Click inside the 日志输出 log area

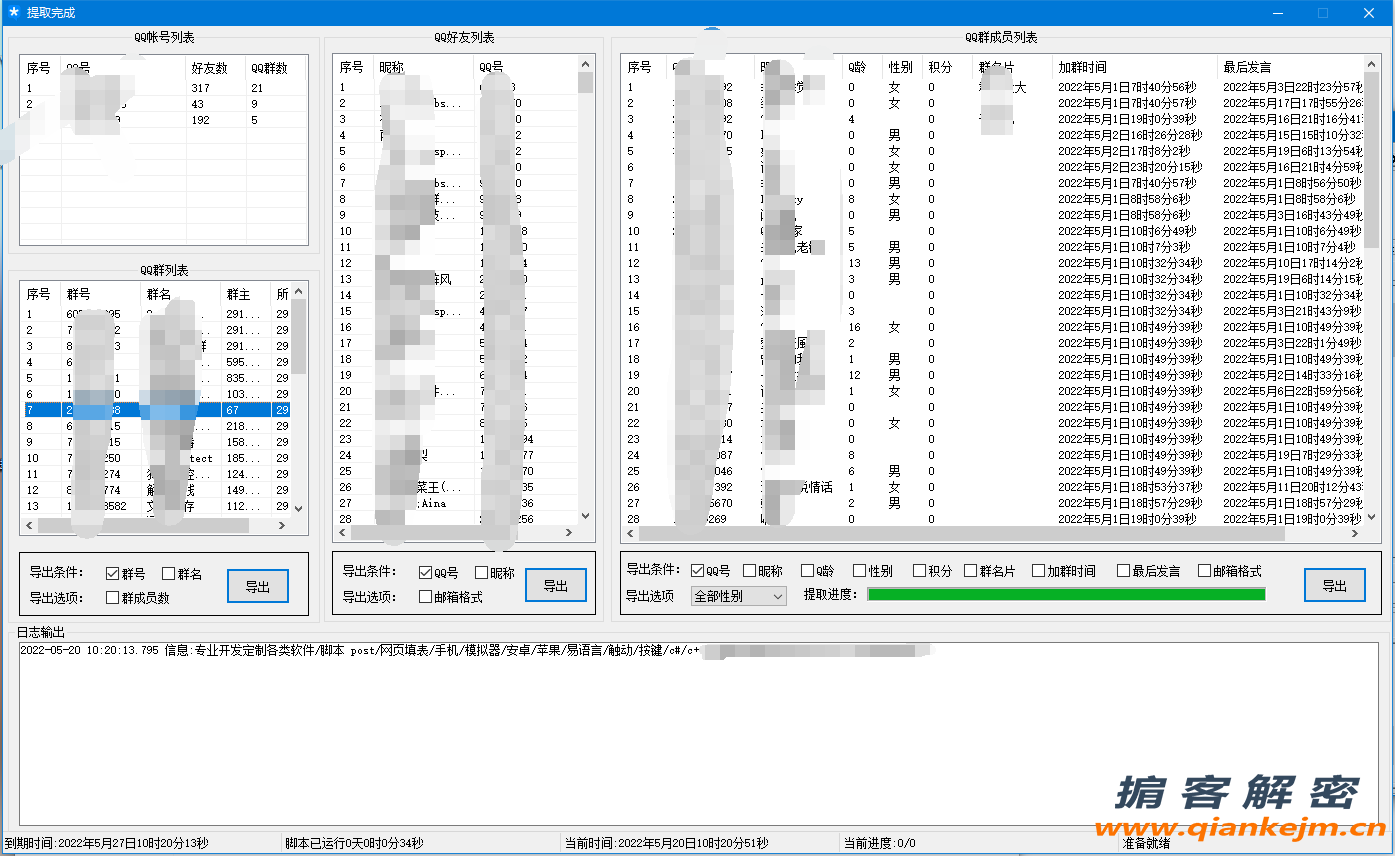[x=698, y=734]
